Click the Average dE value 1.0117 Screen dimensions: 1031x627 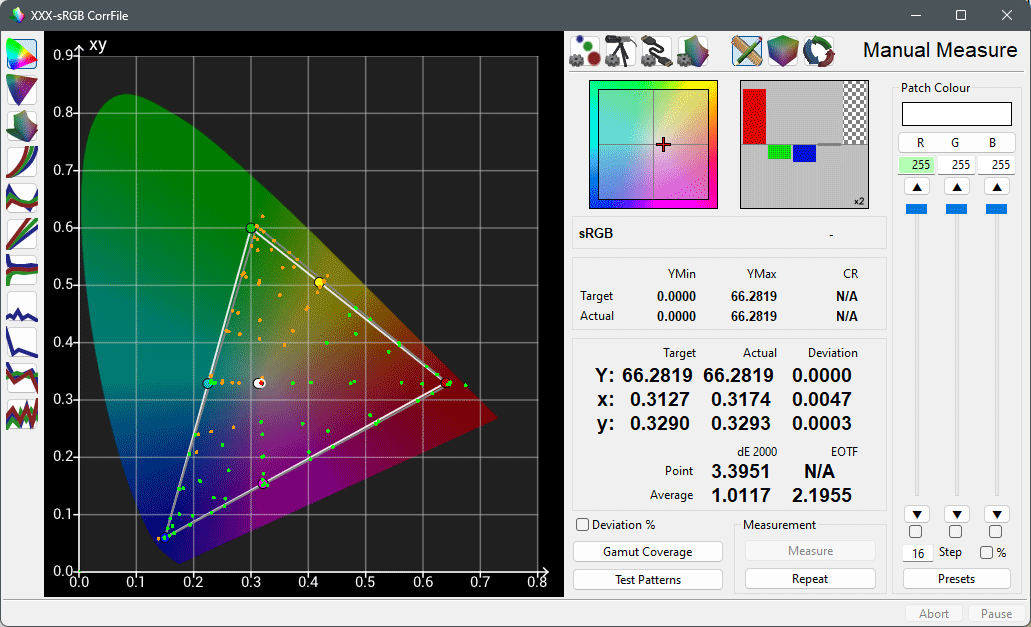point(740,495)
